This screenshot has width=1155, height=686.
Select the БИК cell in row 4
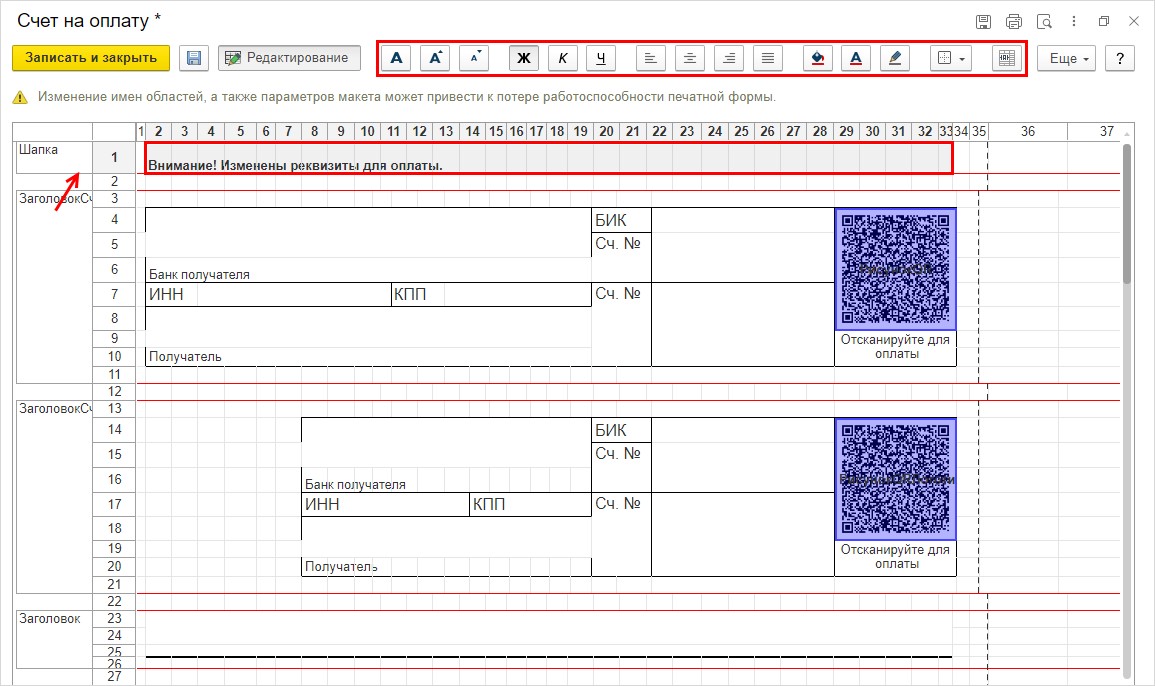621,220
